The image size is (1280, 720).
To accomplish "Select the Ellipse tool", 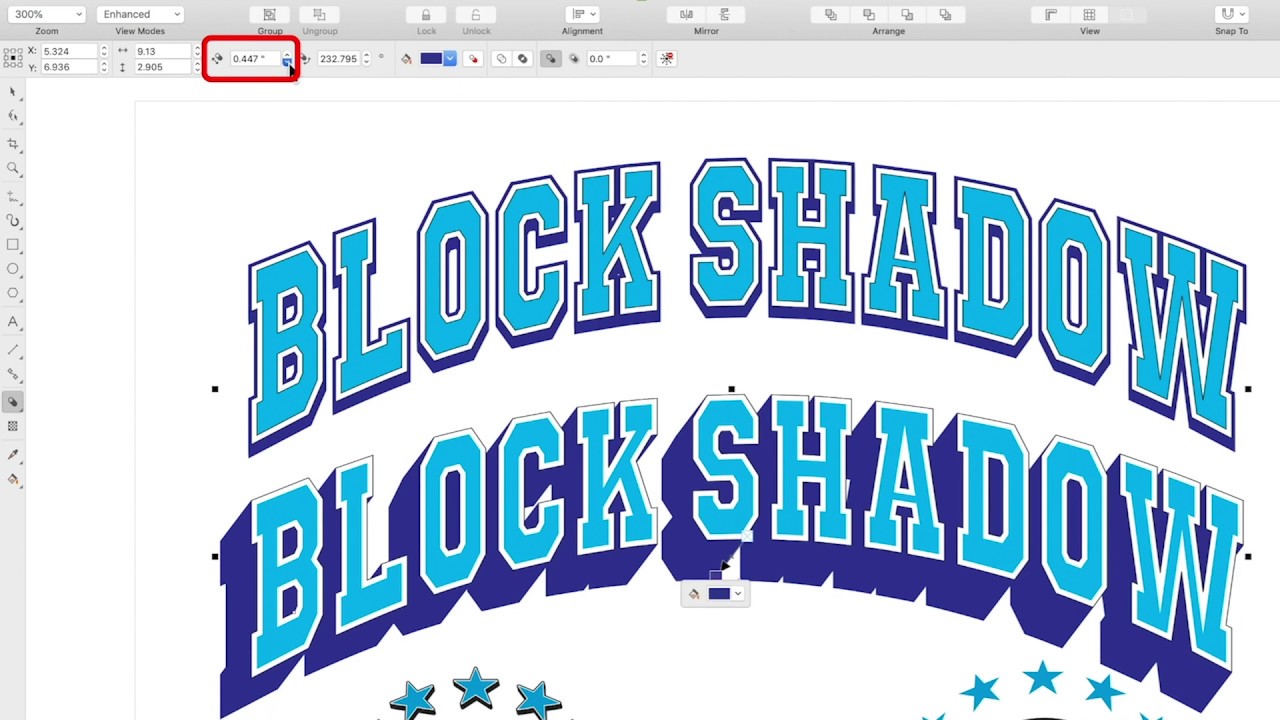I will [13, 269].
